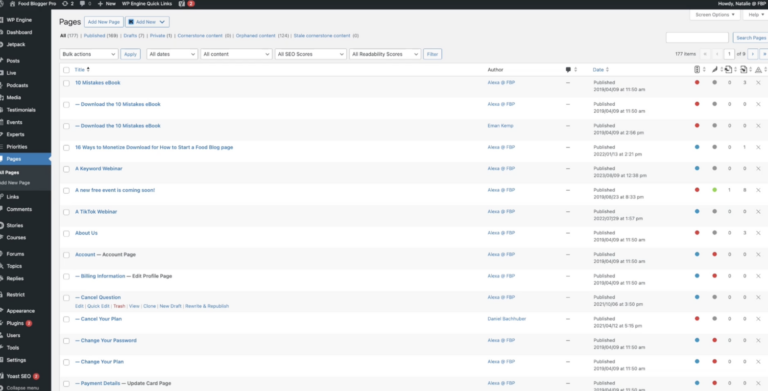Click the X icon in A TikTok Webinar row
The height and width of the screenshot is (391, 768).
pyautogui.click(x=758, y=212)
